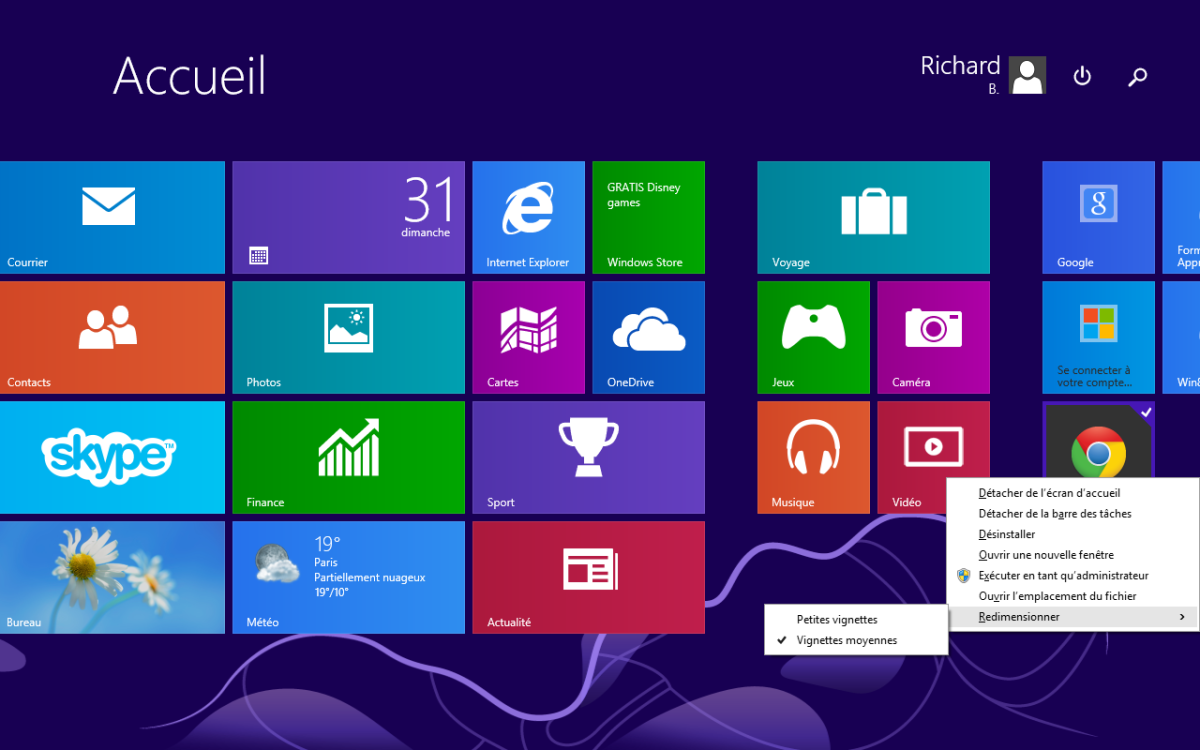Viewport: 1200px width, 750px height.
Task: Select 'Ouvrir l'emplacement du fichier'
Action: [x=1072, y=596]
